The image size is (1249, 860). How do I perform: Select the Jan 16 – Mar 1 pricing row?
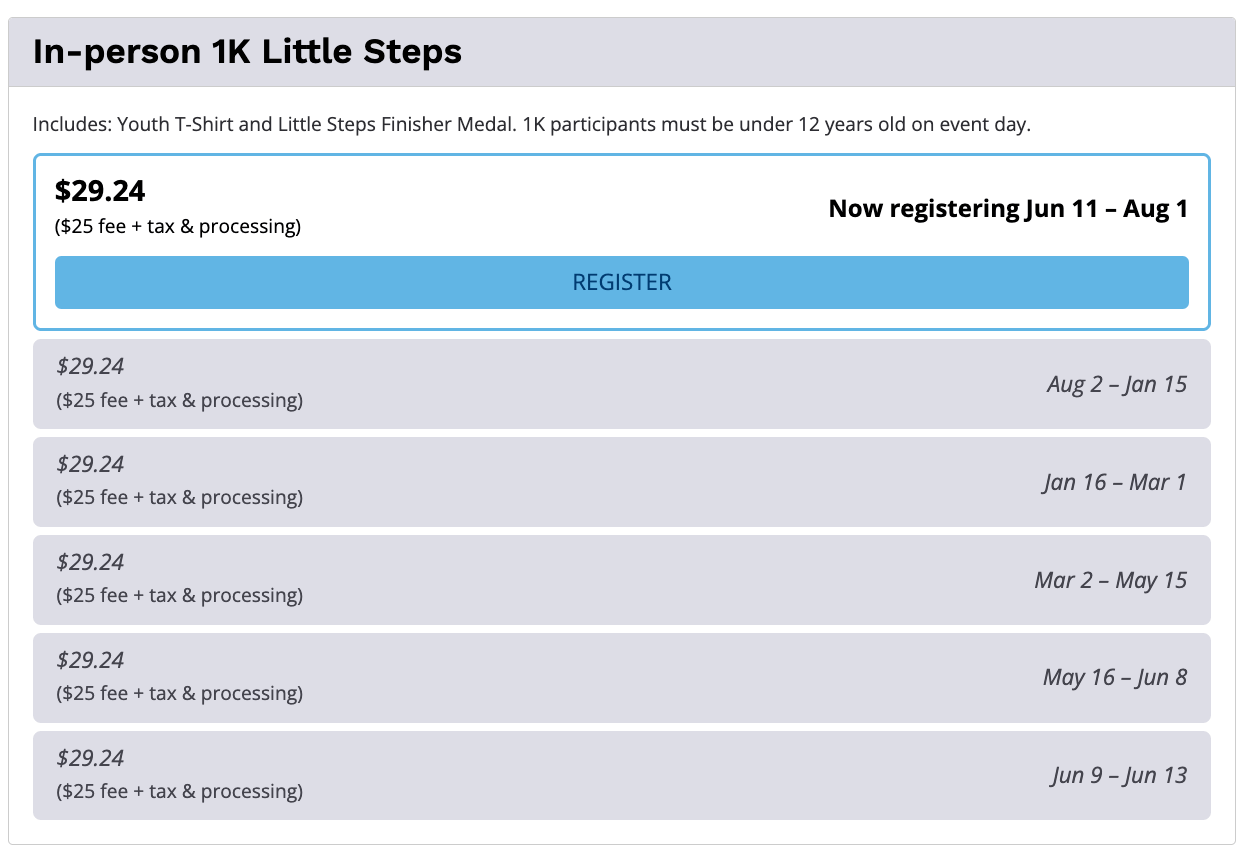[621, 482]
